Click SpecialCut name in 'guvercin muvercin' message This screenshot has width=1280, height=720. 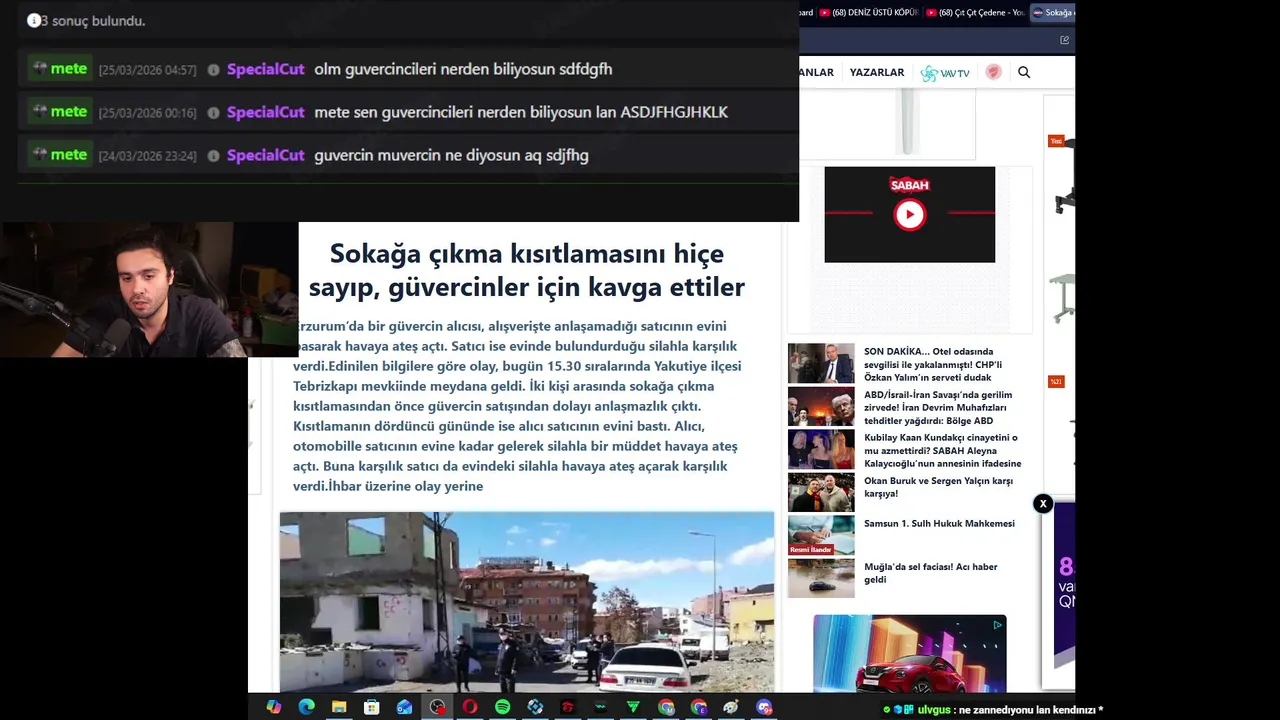click(265, 155)
